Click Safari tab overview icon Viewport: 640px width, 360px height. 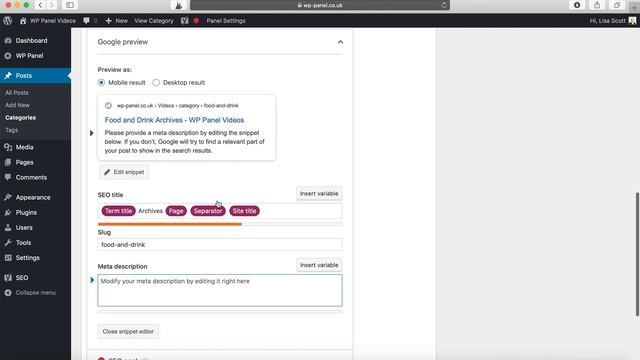(617, 5)
